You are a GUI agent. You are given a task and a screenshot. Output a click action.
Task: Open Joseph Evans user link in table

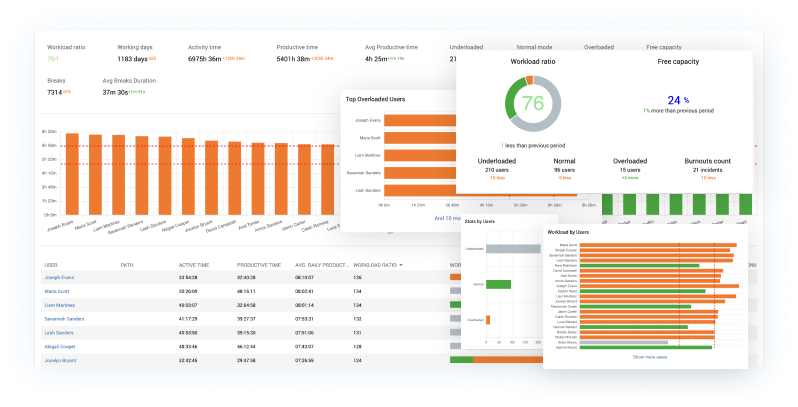click(x=61, y=278)
